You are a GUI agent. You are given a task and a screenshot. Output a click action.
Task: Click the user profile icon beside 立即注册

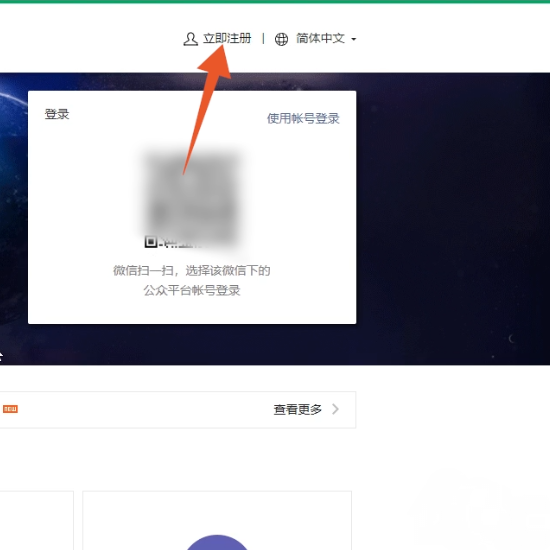tap(190, 39)
